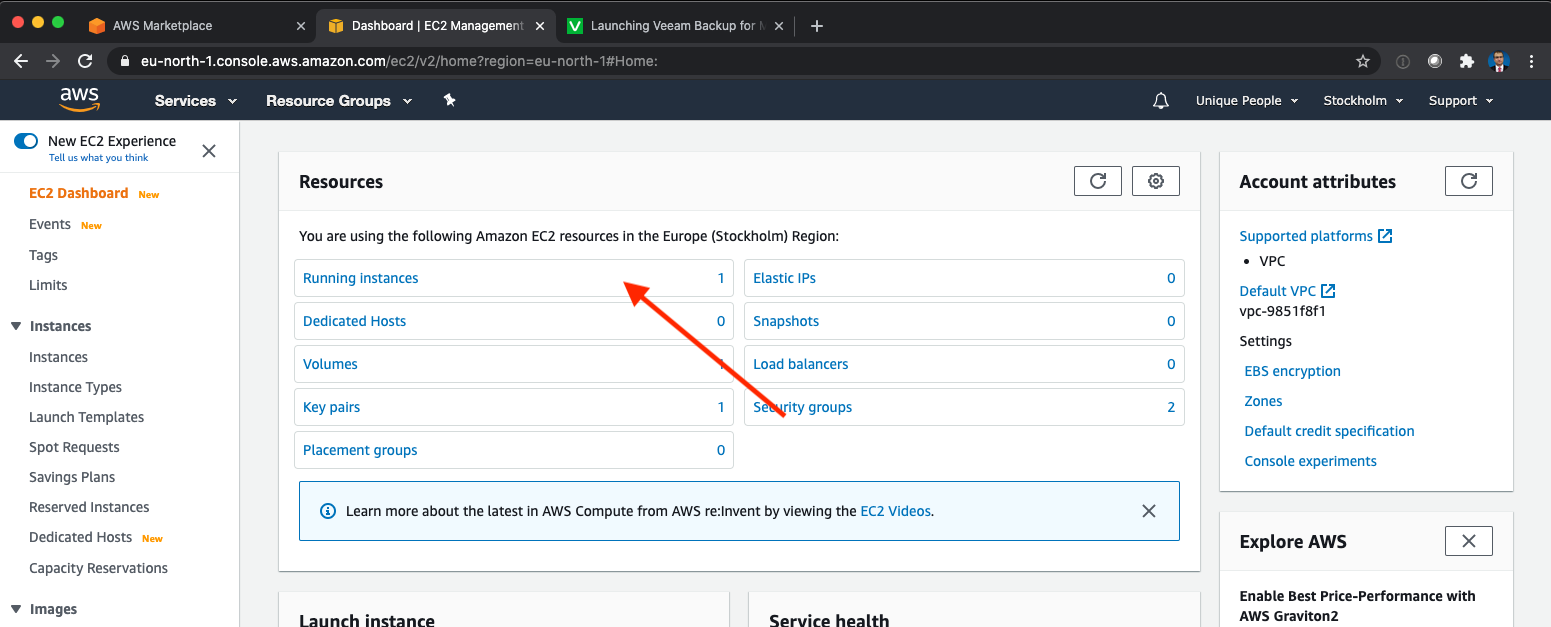Toggle the New EC2 Experience switch
Screen dimensions: 1551x627
coord(26,141)
